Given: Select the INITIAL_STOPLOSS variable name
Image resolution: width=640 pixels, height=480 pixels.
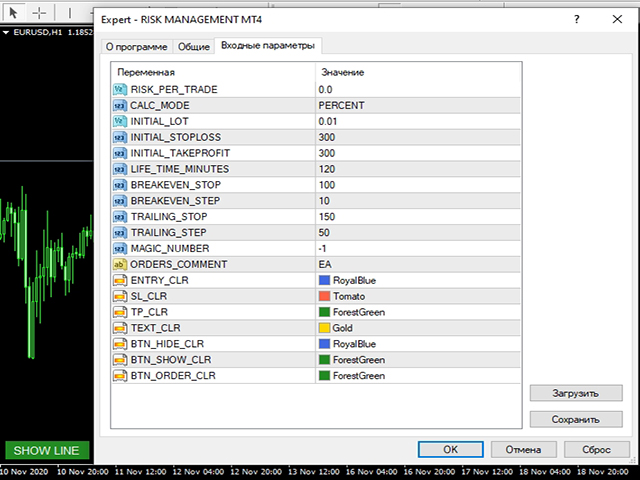Looking at the screenshot, I should click(x=176, y=137).
